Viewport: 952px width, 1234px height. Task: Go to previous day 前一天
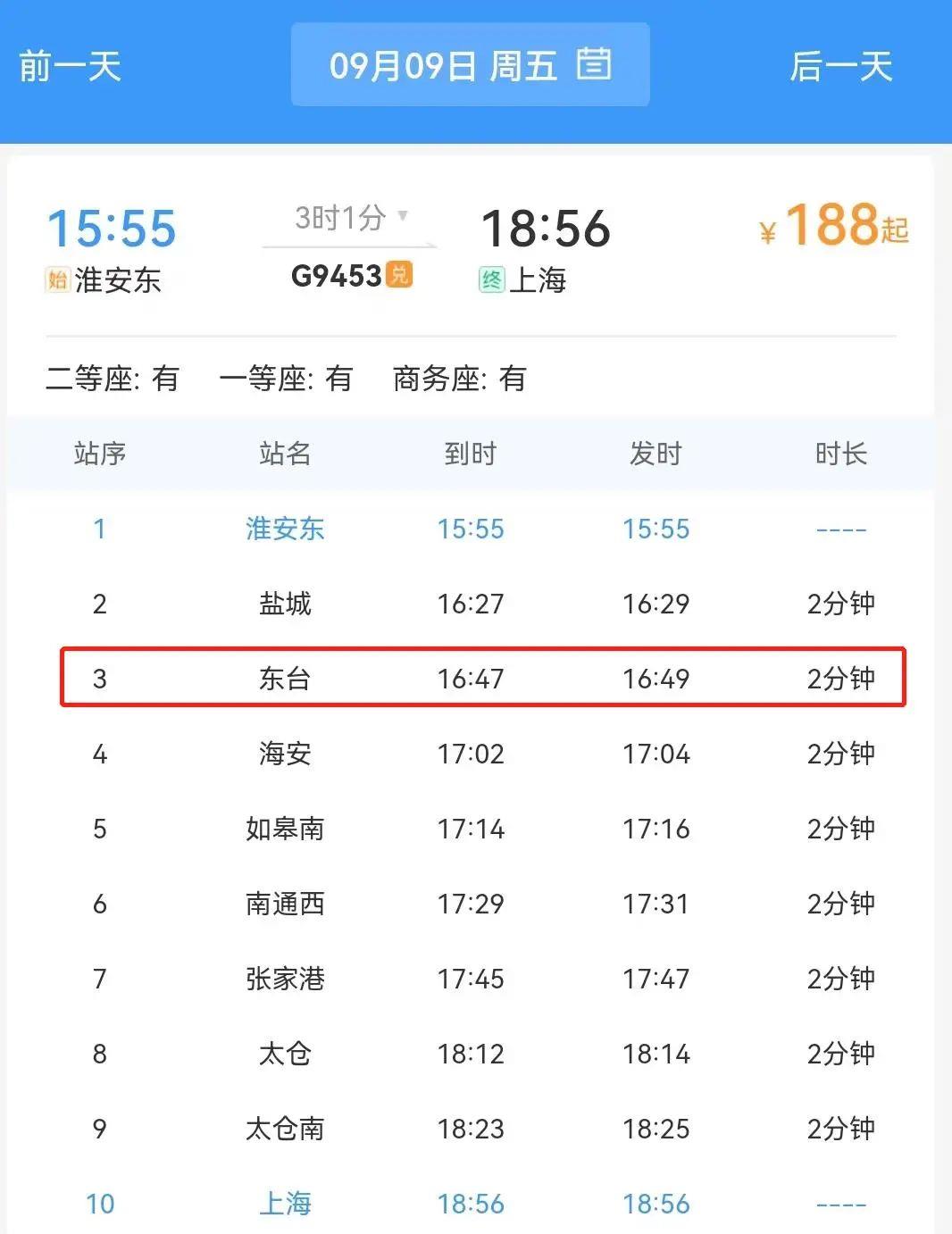pos(70,67)
